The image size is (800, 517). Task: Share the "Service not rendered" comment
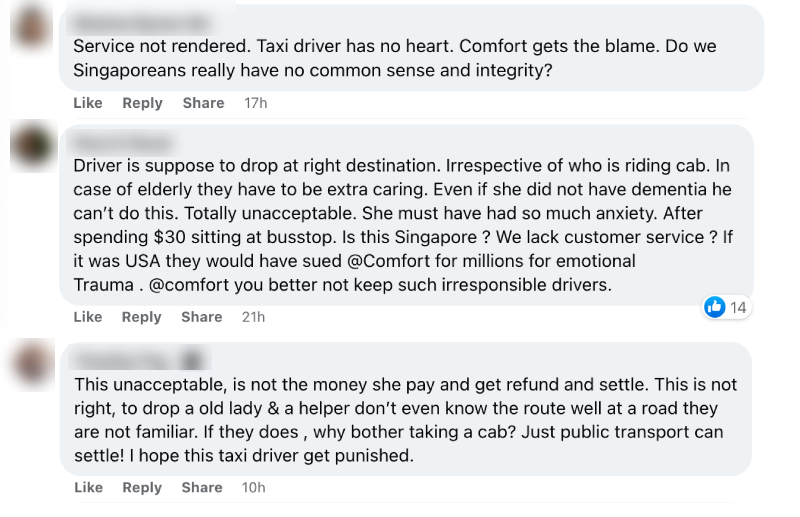[x=203, y=103]
